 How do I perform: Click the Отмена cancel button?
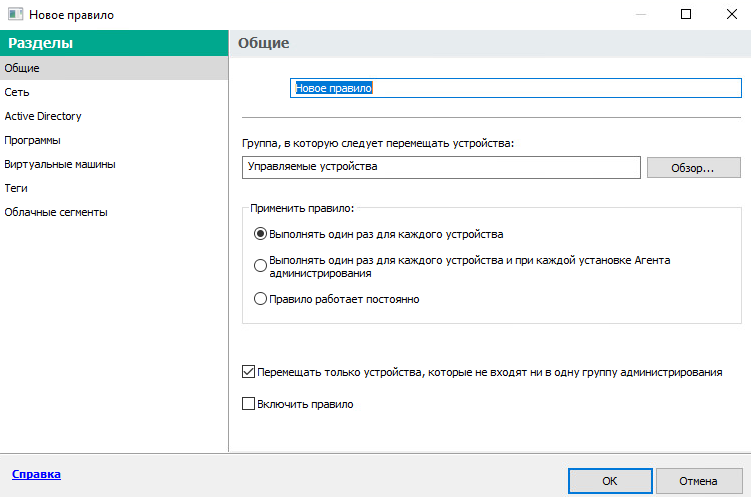(x=698, y=481)
